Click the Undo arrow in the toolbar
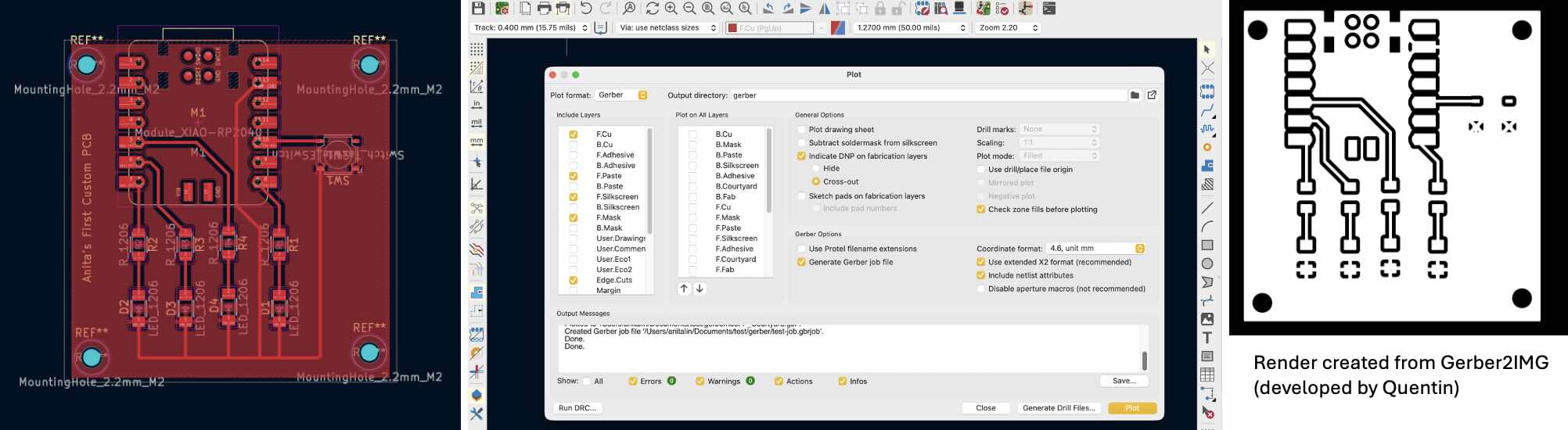The image size is (1568, 430). coord(586,9)
